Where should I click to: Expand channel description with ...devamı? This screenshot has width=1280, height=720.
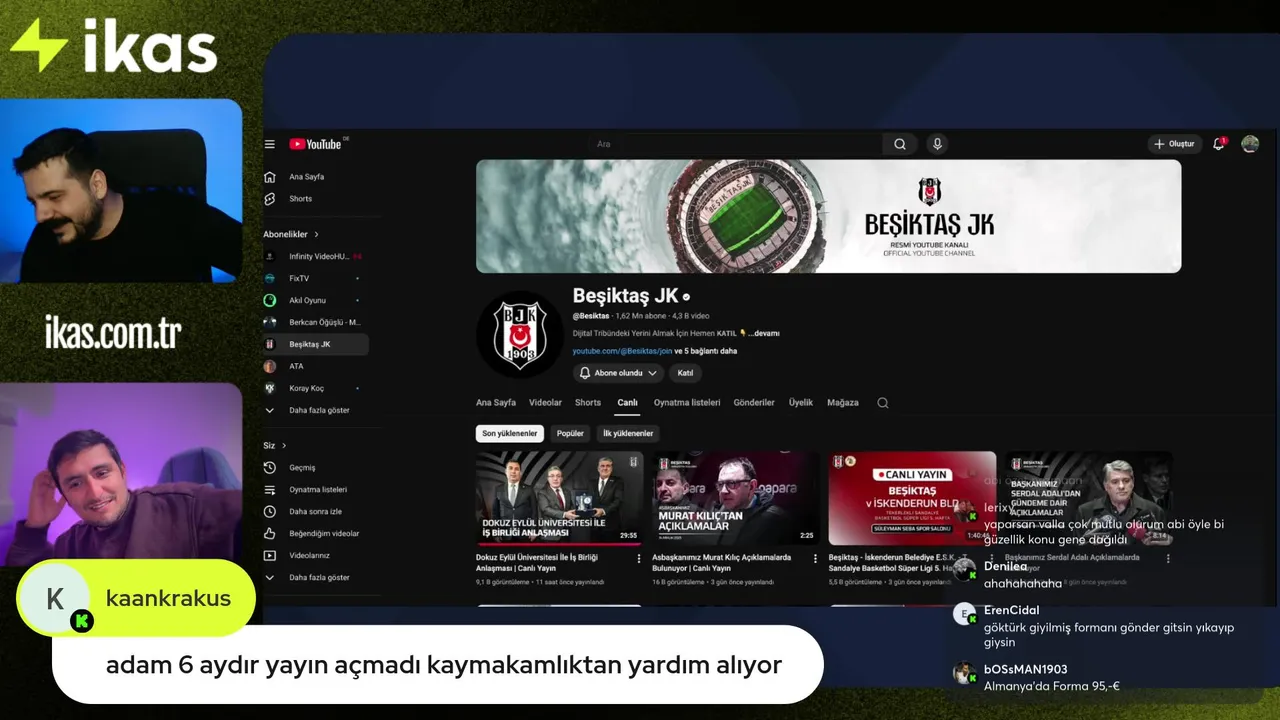764,333
